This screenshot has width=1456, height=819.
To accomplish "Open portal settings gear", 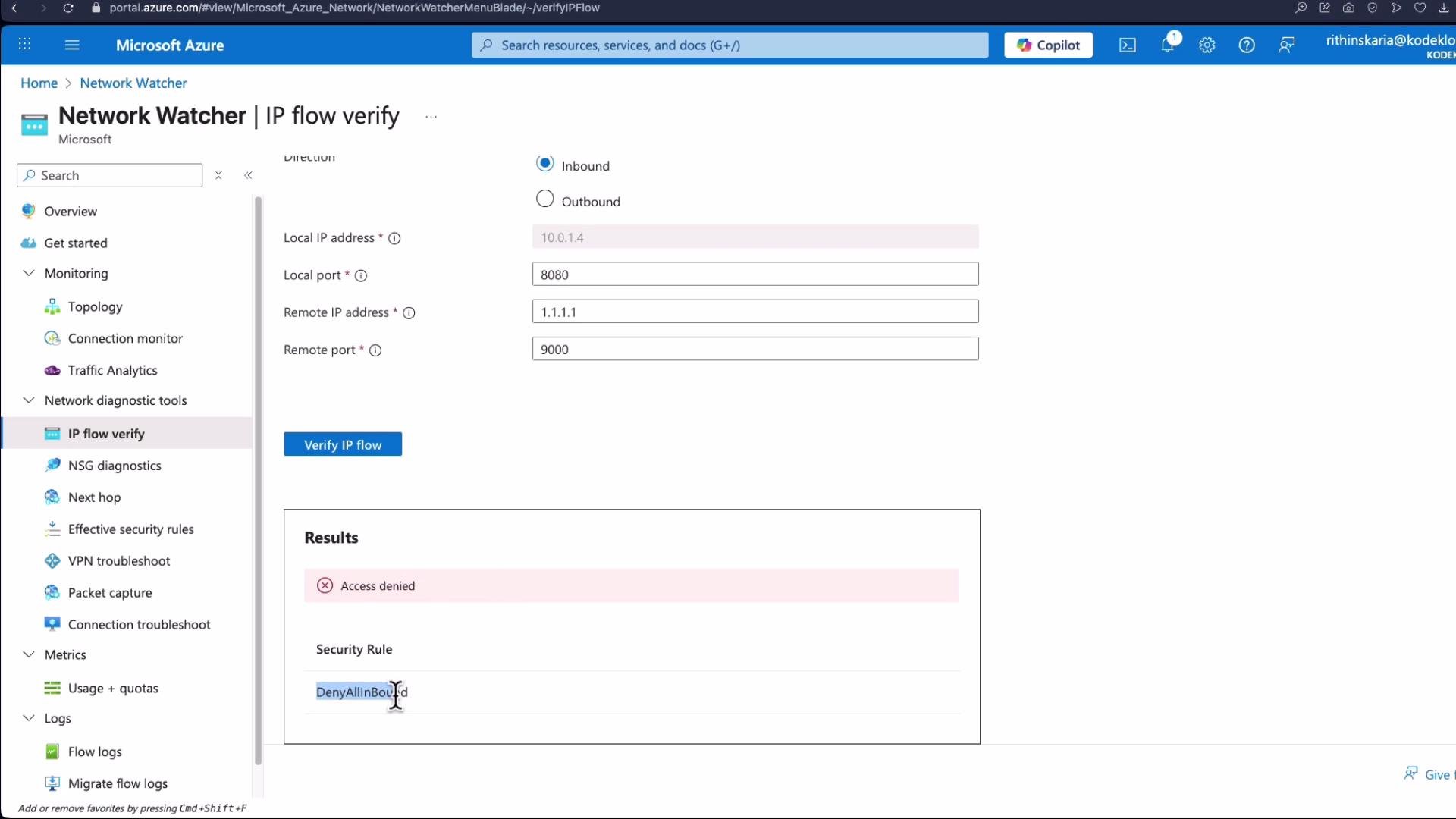I will [1207, 45].
